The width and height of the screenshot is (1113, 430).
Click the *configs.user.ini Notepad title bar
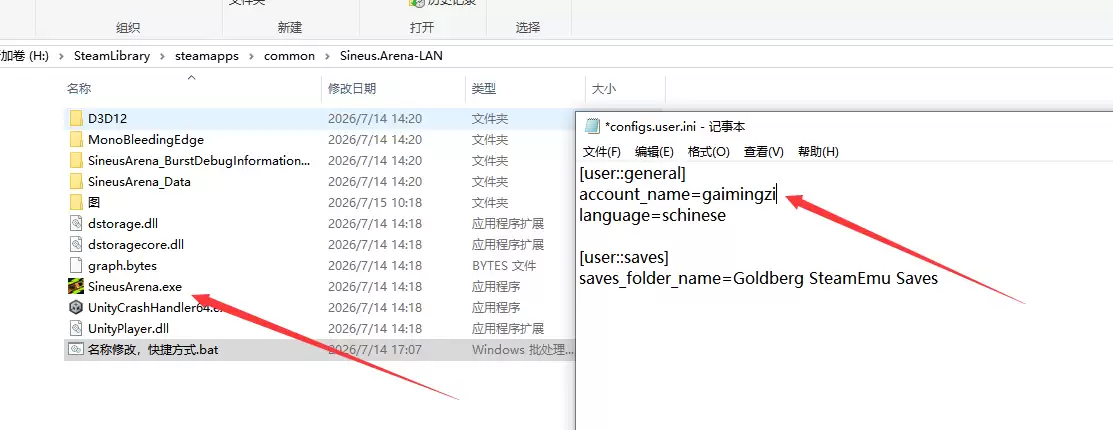tap(674, 126)
